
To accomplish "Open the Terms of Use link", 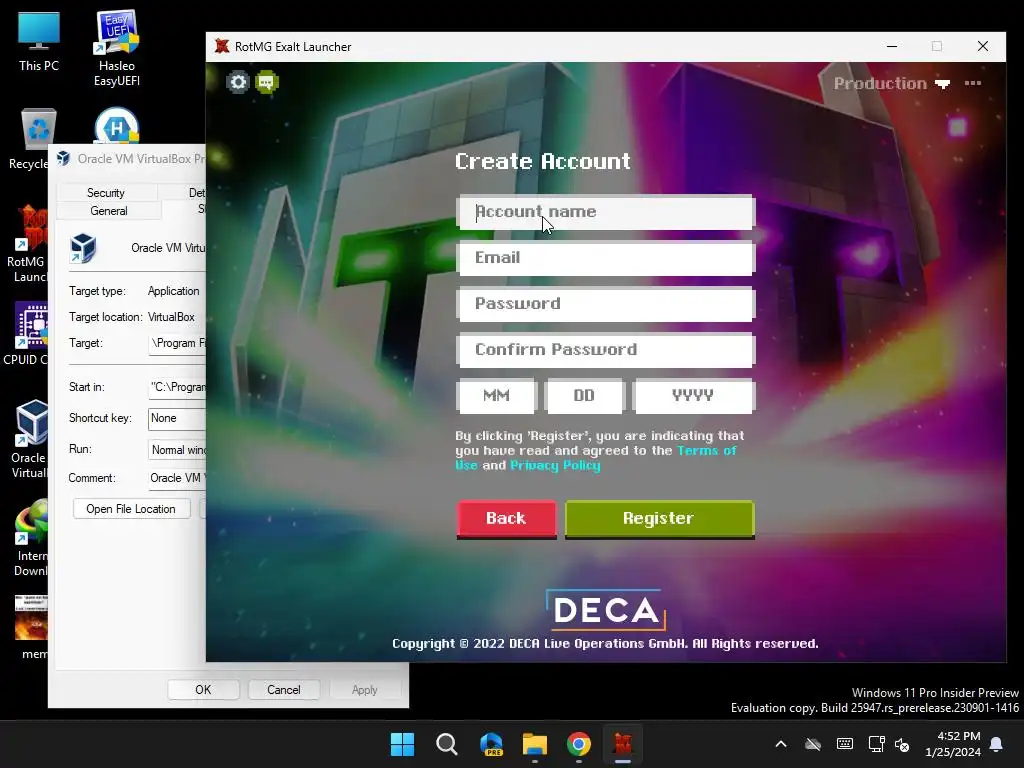I will tap(707, 451).
